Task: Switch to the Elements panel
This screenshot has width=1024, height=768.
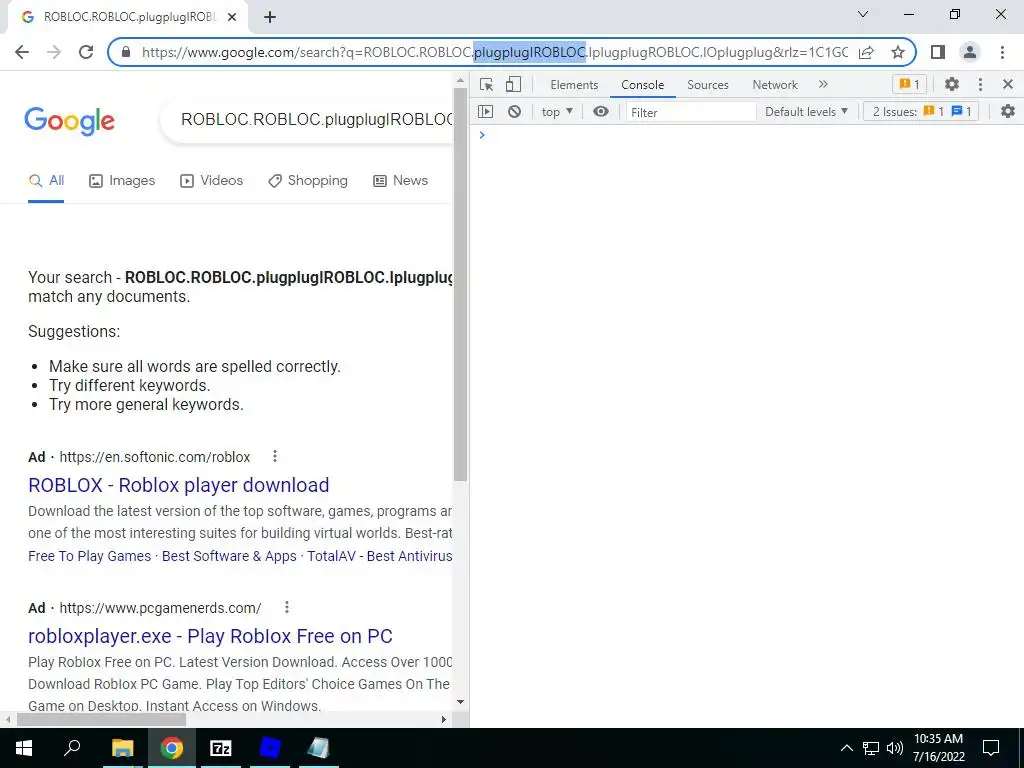Action: (574, 85)
